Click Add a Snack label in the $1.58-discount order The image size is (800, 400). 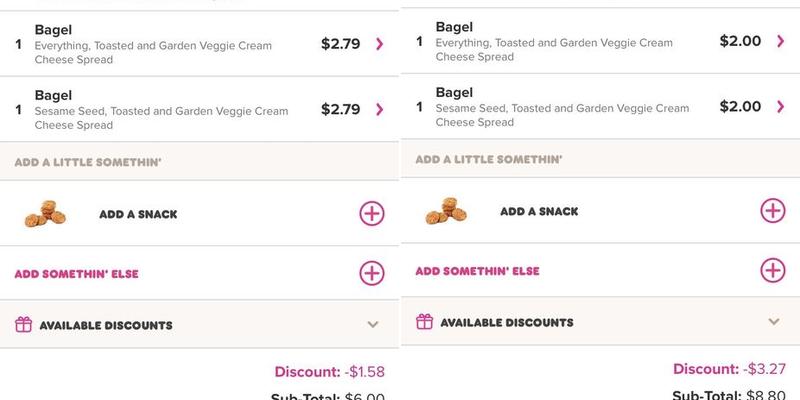[138, 214]
